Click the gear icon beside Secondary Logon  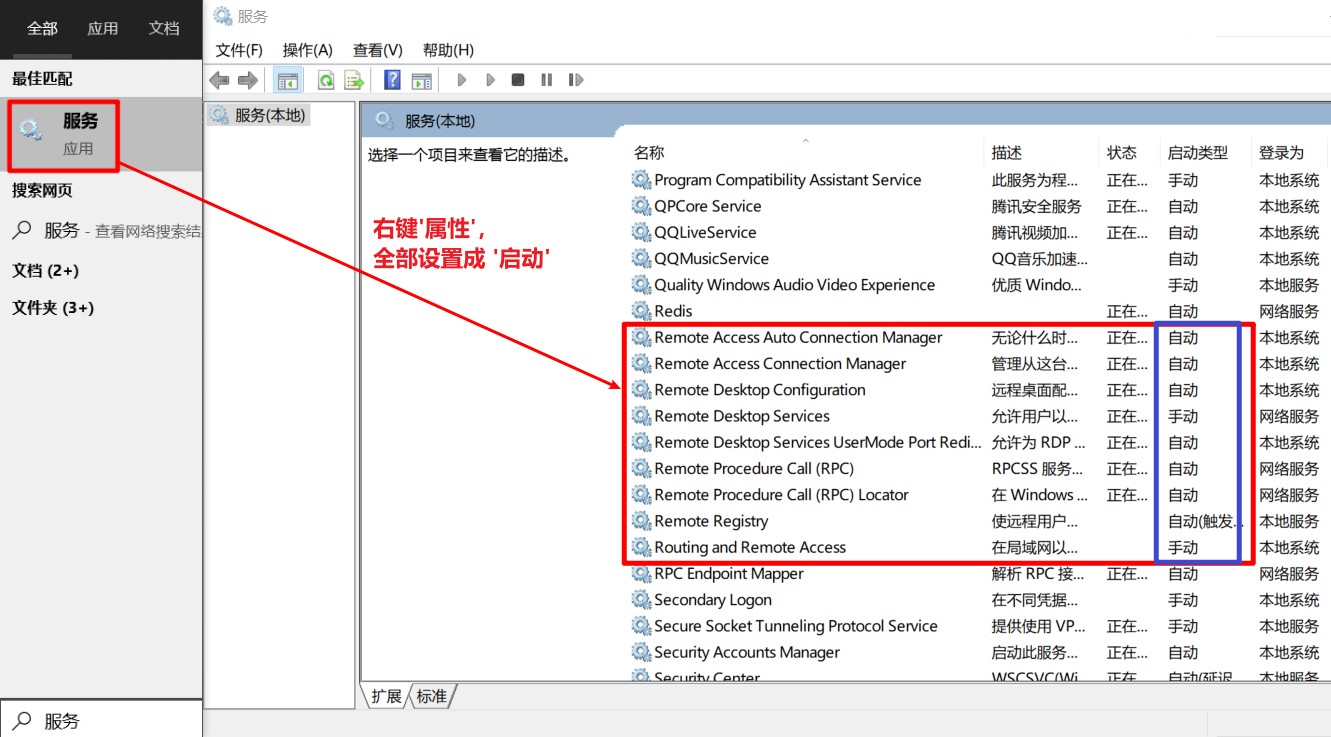[641, 600]
